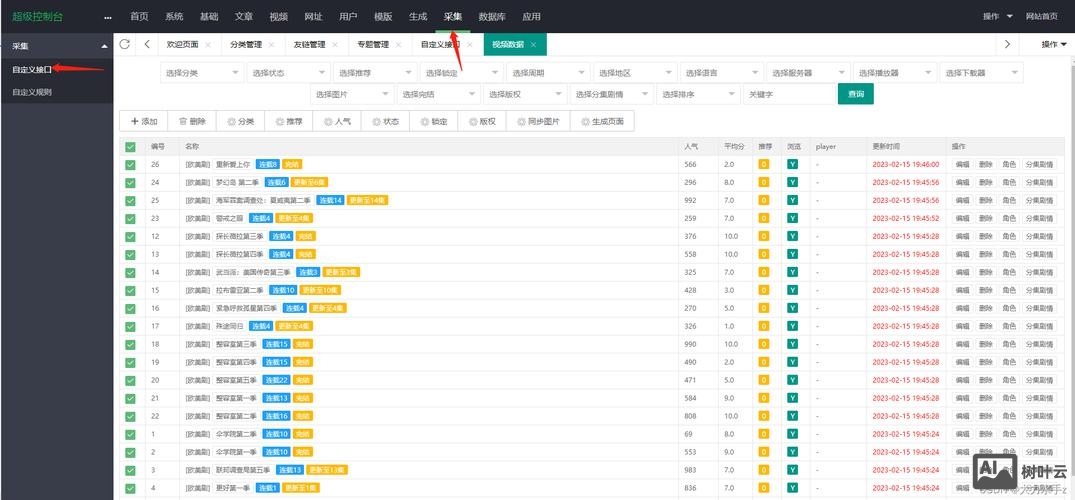This screenshot has width=1075, height=500.
Task: Click the 超级控制台 logo text
Action: point(38,16)
